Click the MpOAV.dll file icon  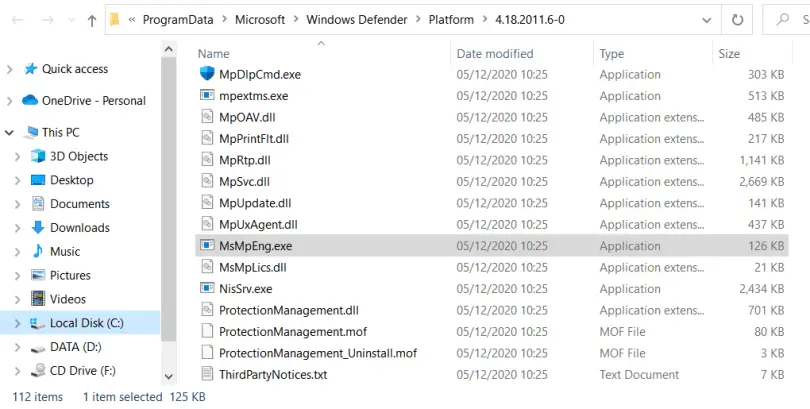[207, 117]
